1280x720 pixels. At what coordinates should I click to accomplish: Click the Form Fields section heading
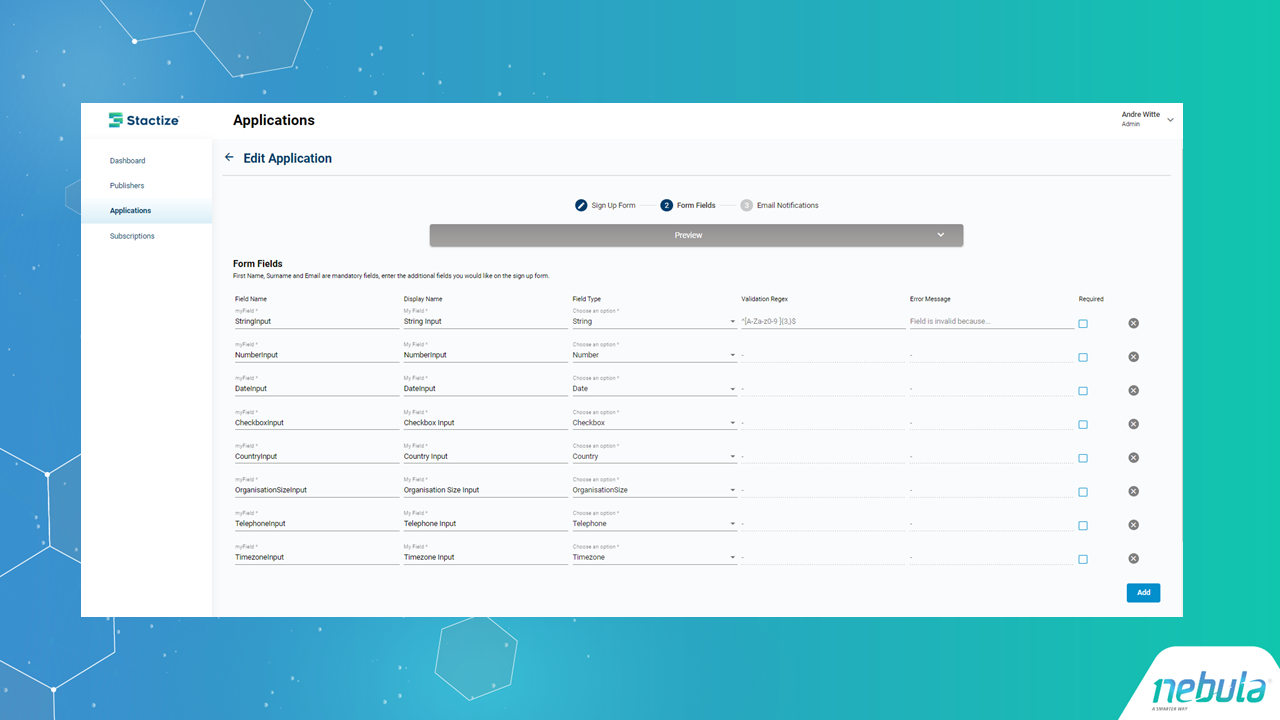258,264
